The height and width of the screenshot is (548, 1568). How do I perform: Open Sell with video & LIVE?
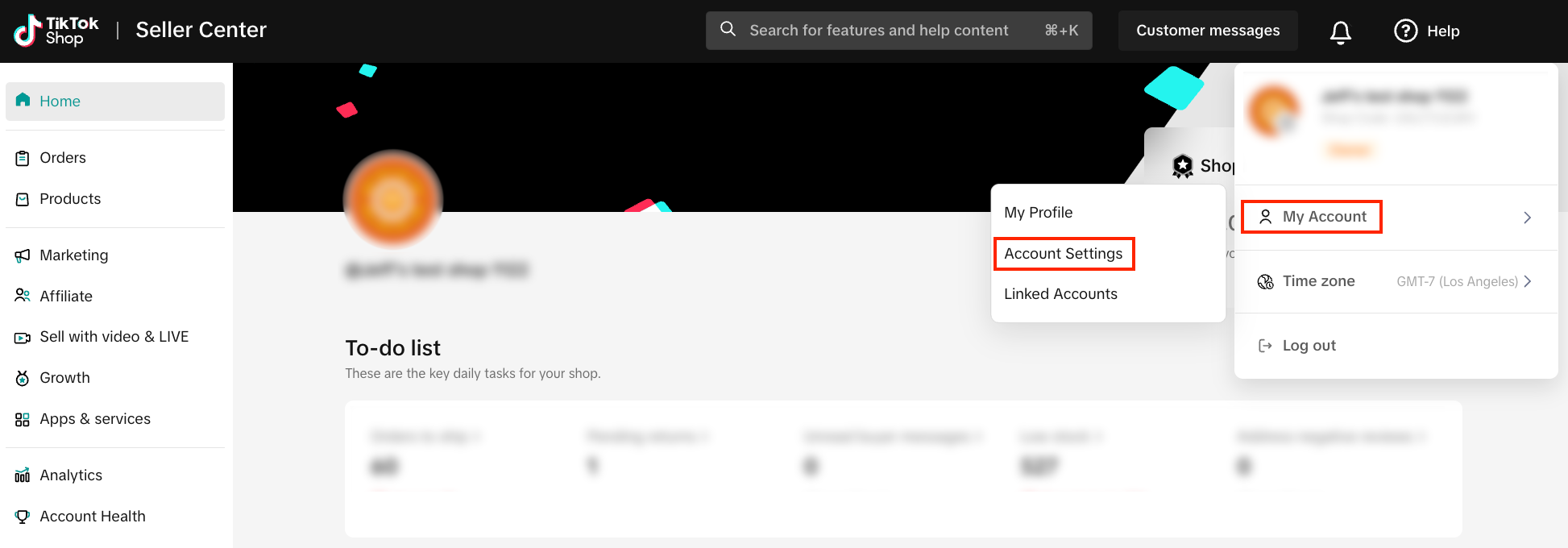click(x=114, y=337)
